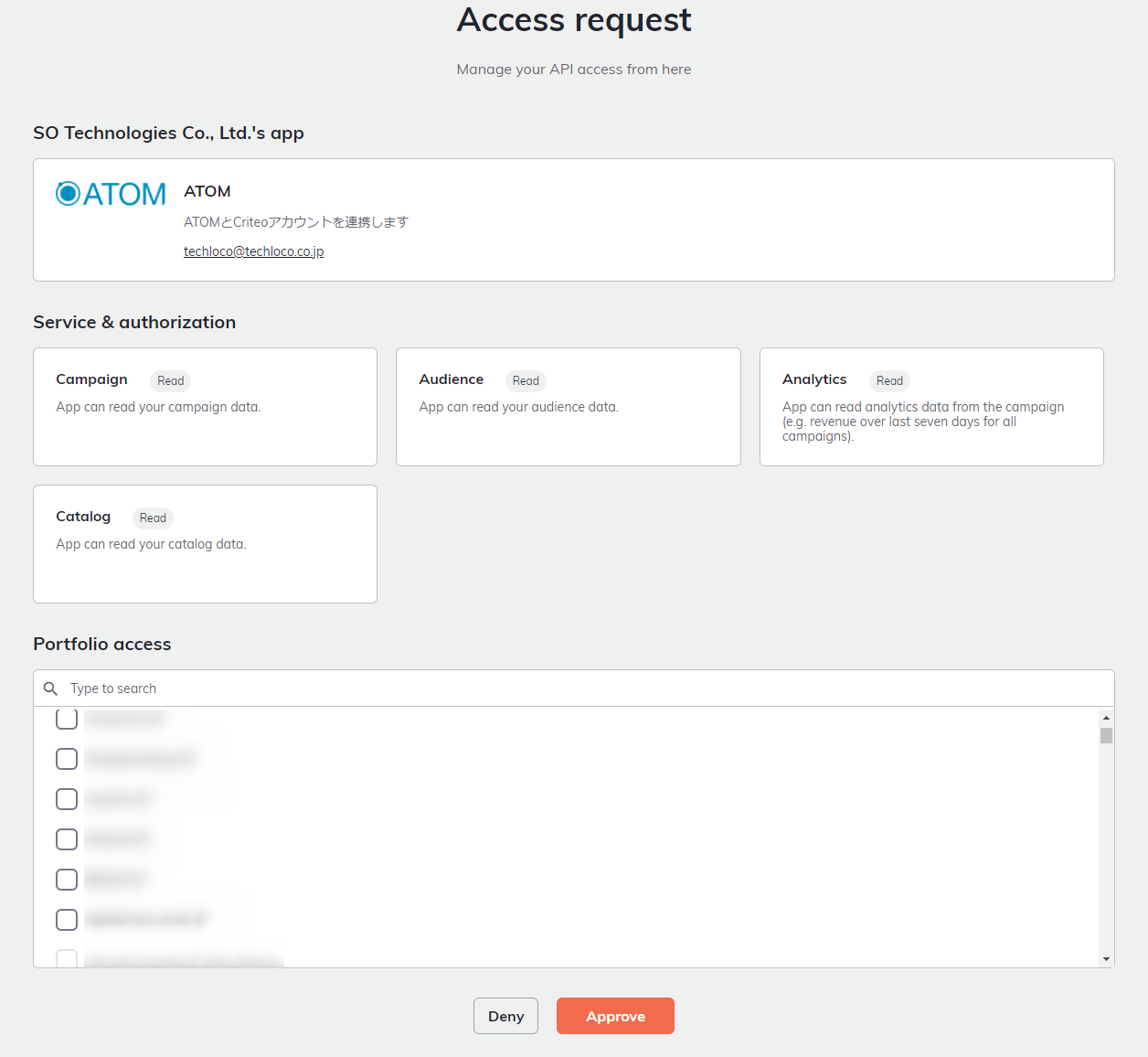Click the 'Manage your API access from here' subtitle

pyautogui.click(x=574, y=69)
